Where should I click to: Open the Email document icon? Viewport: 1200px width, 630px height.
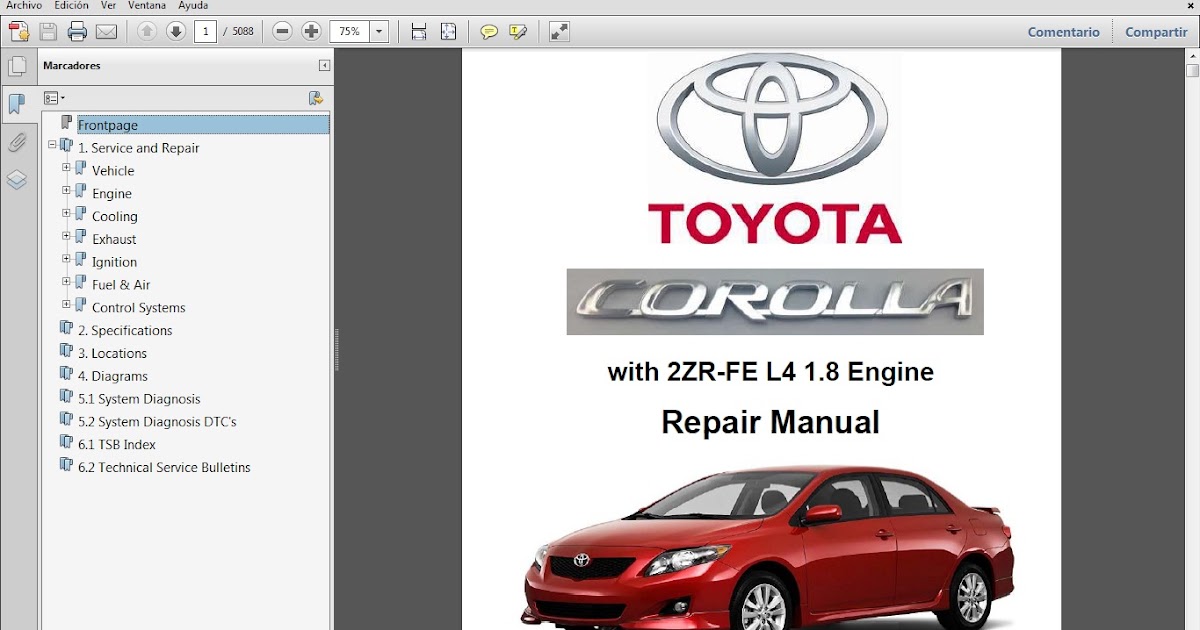tap(105, 31)
